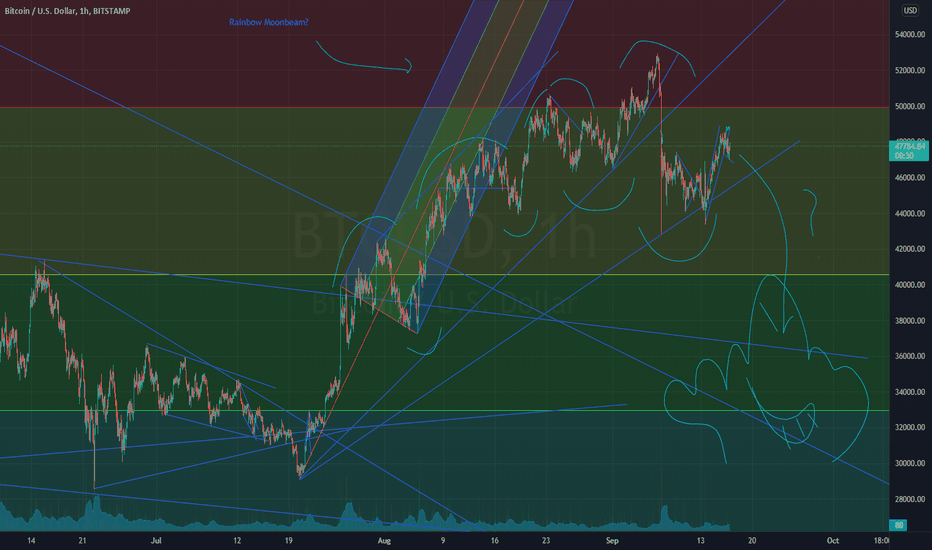The image size is (932, 550).
Task: Click the 42000.00 price axis label
Action: [x=909, y=249]
